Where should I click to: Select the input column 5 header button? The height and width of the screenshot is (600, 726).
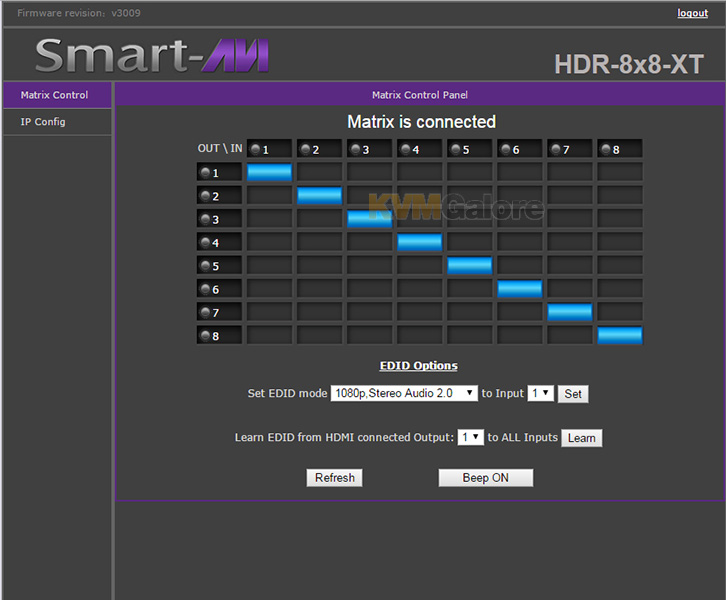(469, 149)
